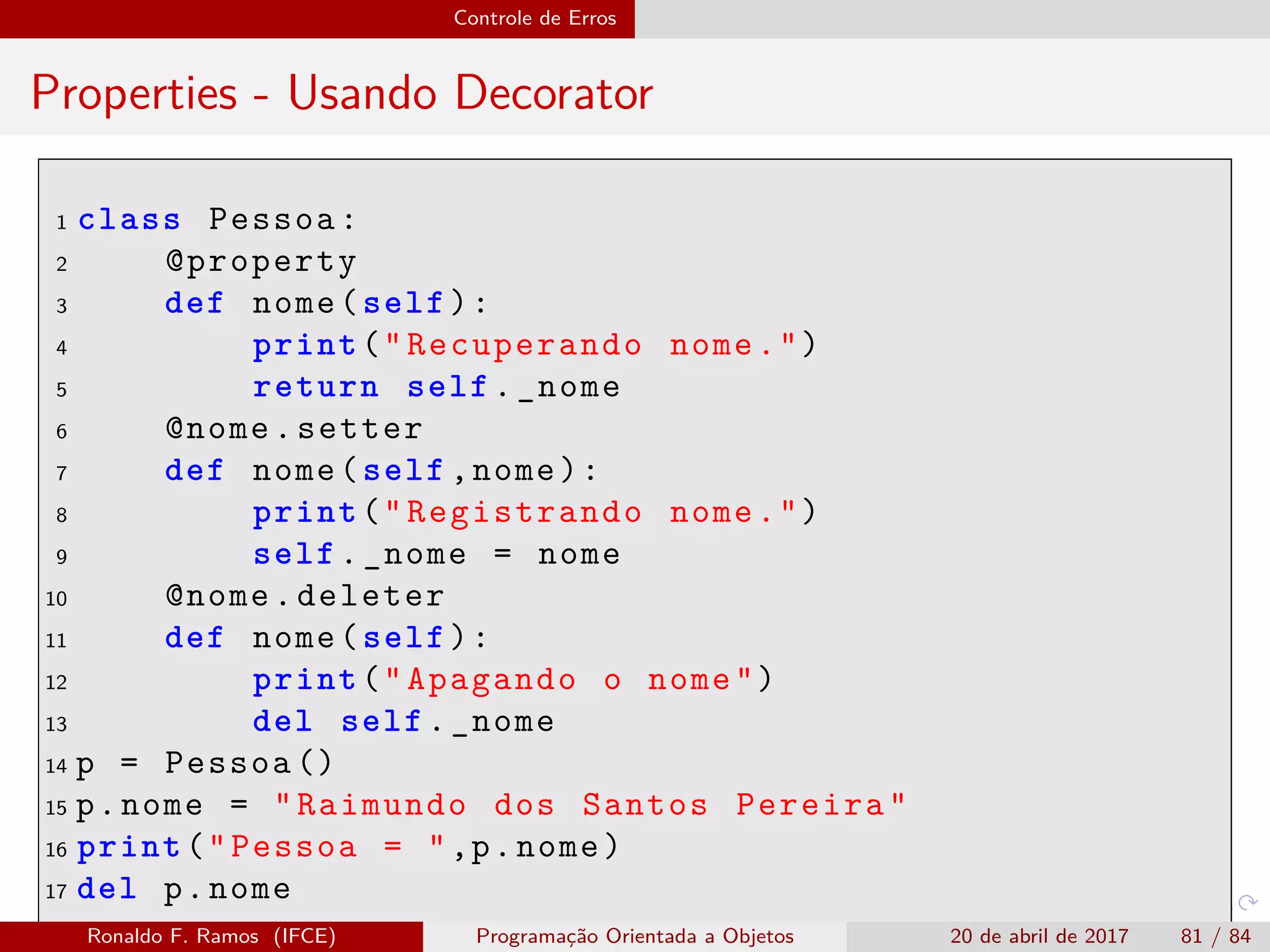Screen dimensions: 1270x952
Task: Click the print("Pessoa = ",p.nome) line
Action: (348, 847)
